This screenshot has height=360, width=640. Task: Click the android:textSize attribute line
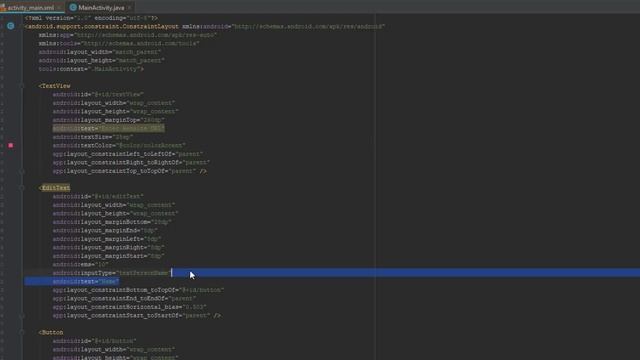click(93, 137)
